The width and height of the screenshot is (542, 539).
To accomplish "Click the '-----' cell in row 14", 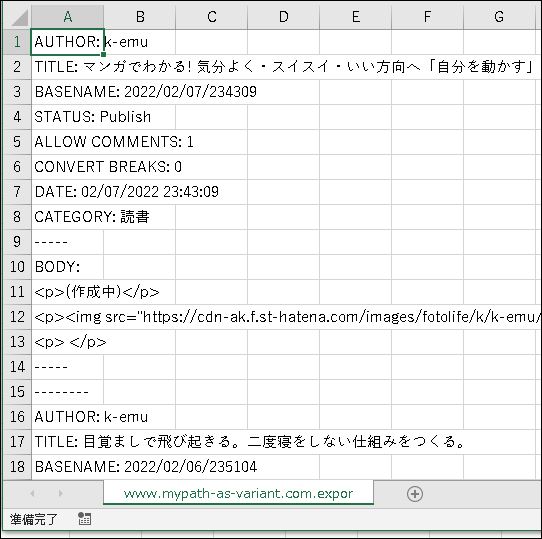I will coord(67,367).
